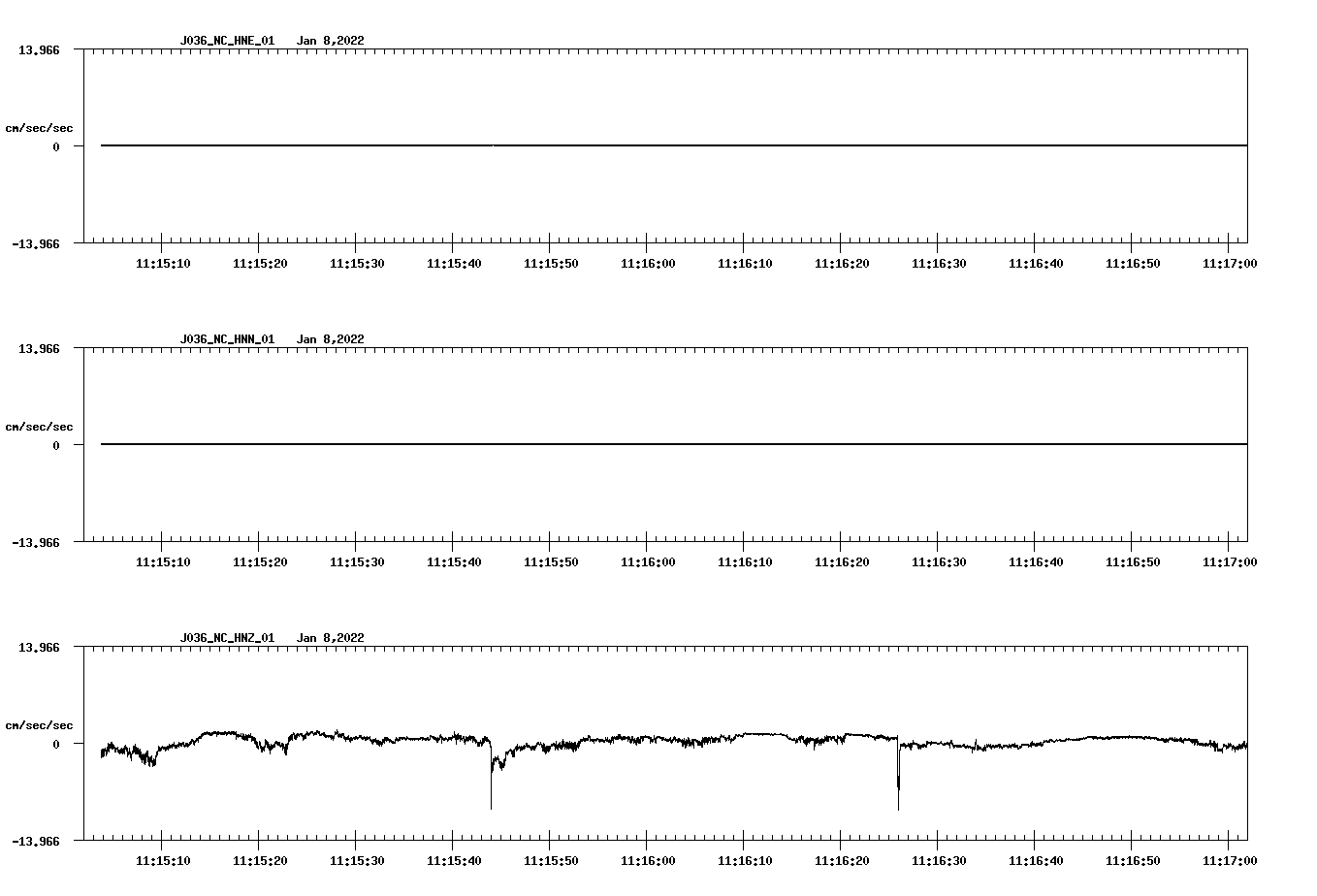The width and height of the screenshot is (1317, 896).
Task: Click the zero axis label on HNE chart
Action: click(56, 146)
